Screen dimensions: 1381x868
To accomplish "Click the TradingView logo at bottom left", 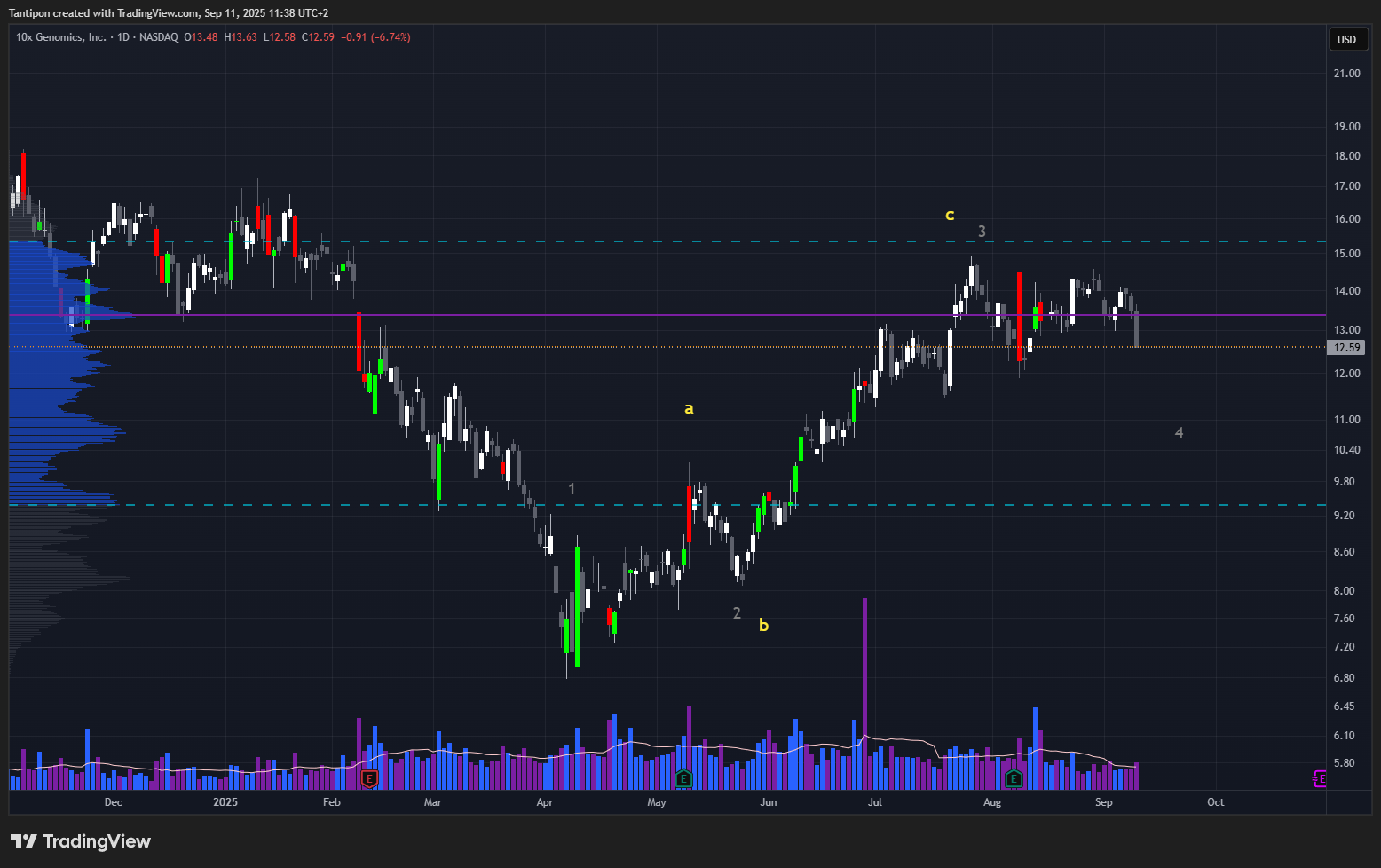I will tap(81, 841).
